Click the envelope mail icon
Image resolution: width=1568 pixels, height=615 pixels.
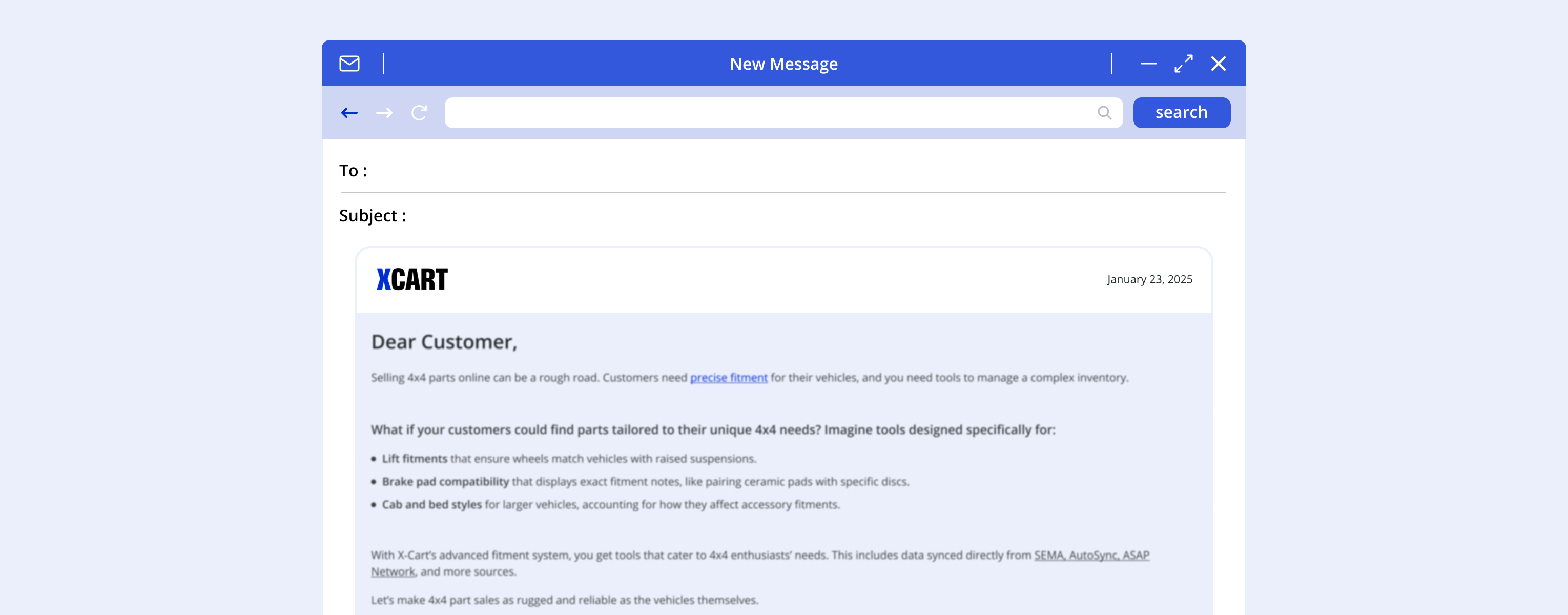click(x=349, y=63)
